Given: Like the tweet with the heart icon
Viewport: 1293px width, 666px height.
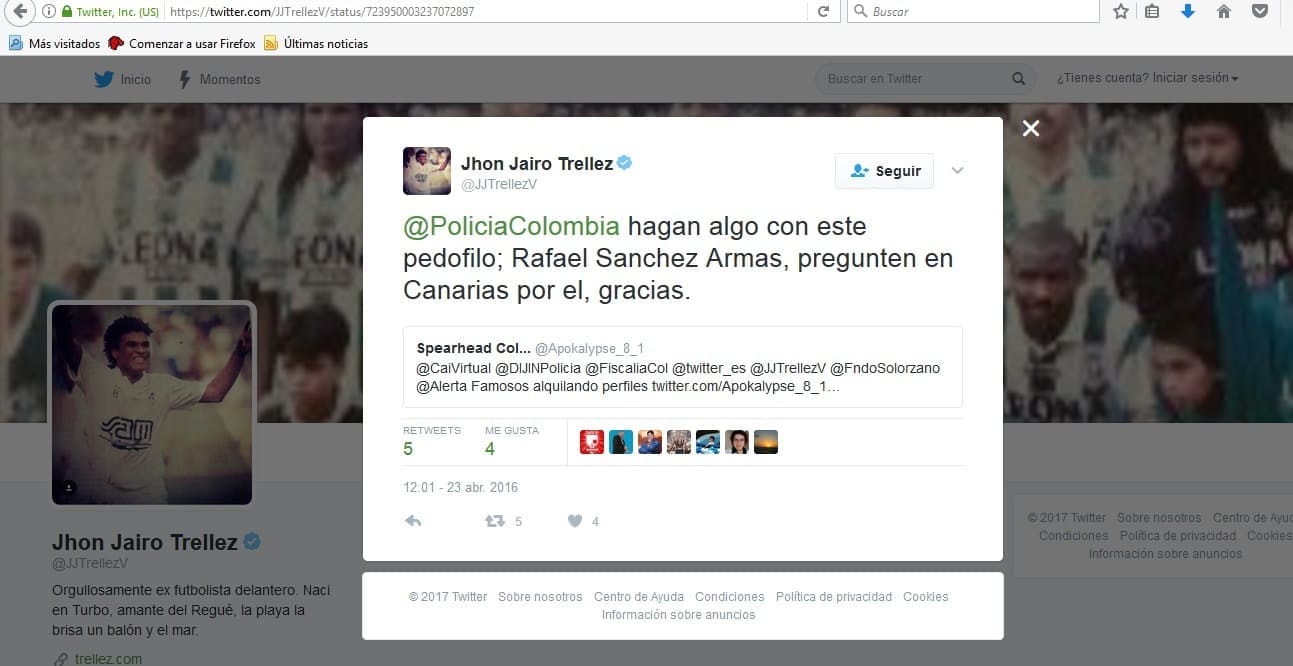Looking at the screenshot, I should [x=575, y=521].
